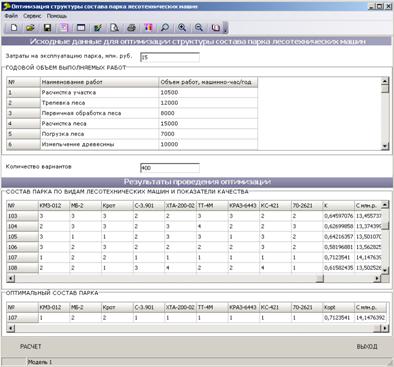
Task: Click the colorful chart toolbar icon
Action: [148, 28]
